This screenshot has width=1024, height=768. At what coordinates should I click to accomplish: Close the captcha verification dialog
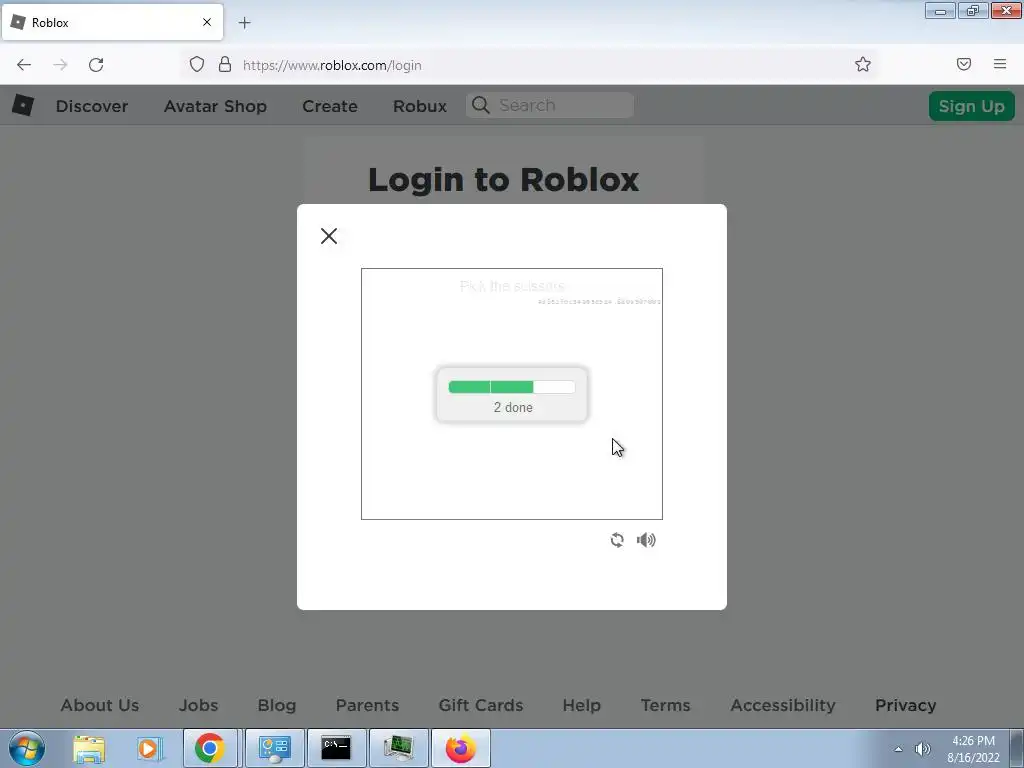coord(328,236)
